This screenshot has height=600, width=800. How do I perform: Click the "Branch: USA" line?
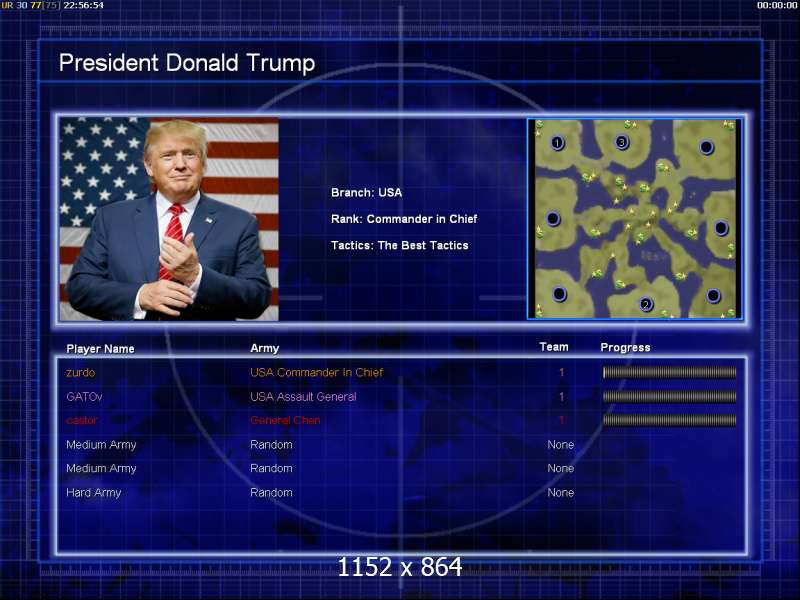click(366, 192)
